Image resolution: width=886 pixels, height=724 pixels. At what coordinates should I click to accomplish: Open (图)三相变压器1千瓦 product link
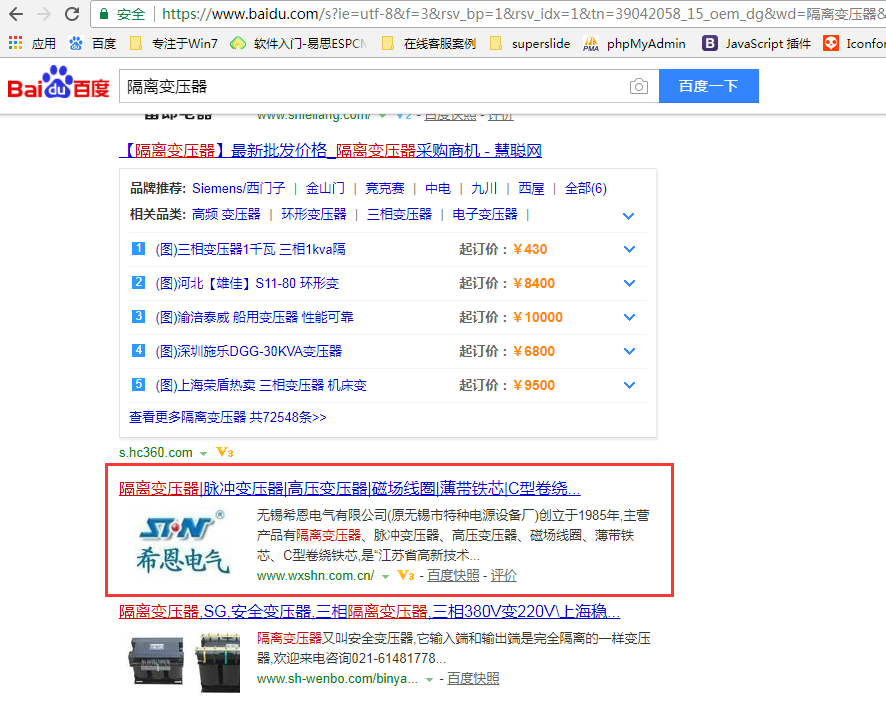coord(250,249)
